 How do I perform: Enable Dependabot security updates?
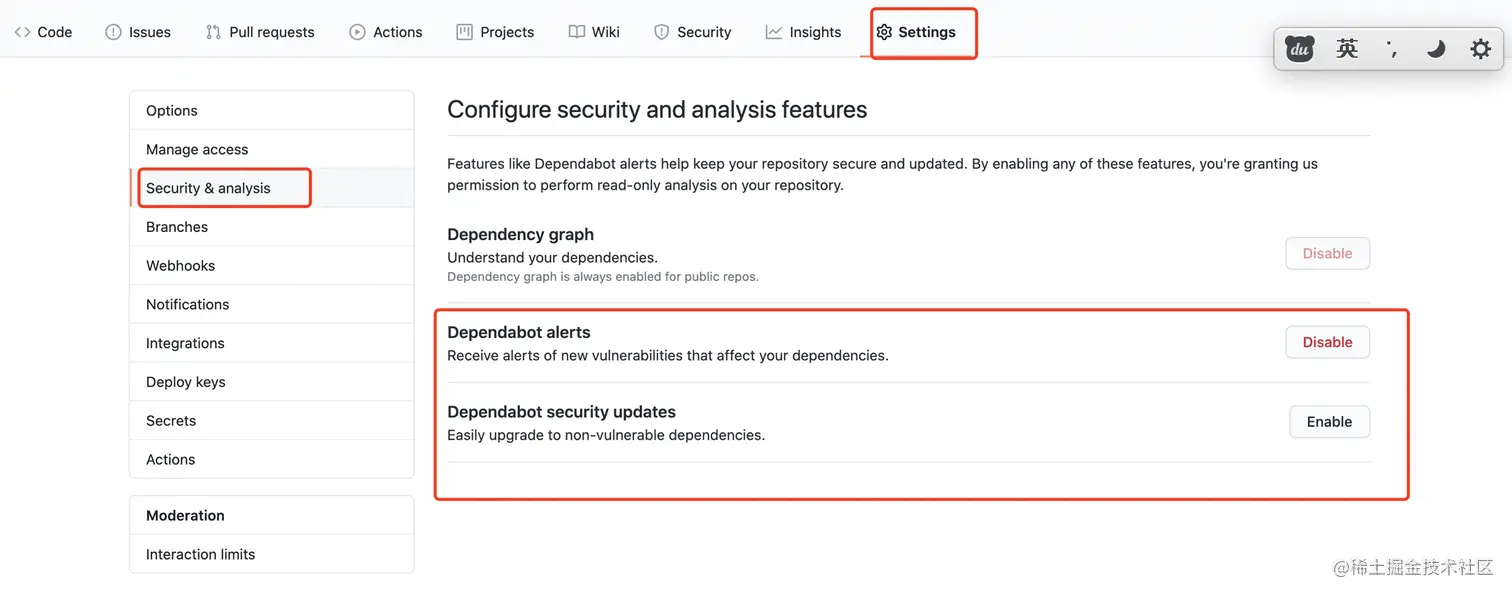click(x=1329, y=422)
